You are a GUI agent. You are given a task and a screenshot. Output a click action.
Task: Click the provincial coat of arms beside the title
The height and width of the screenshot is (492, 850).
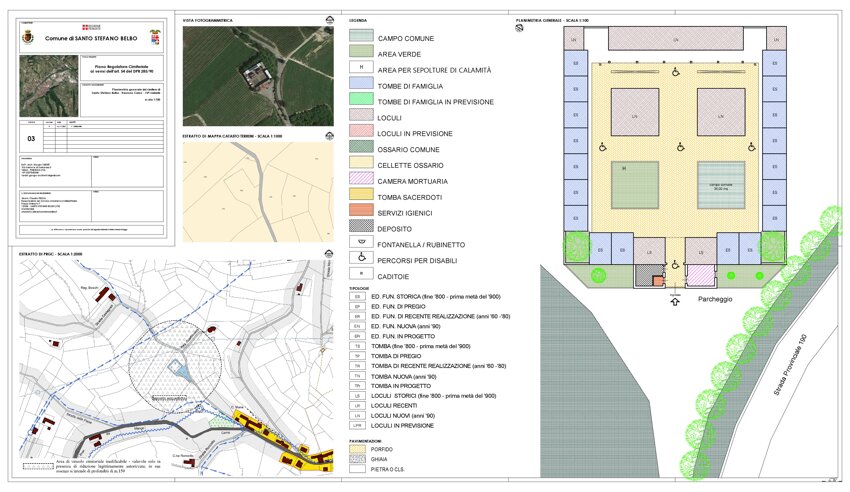(155, 37)
